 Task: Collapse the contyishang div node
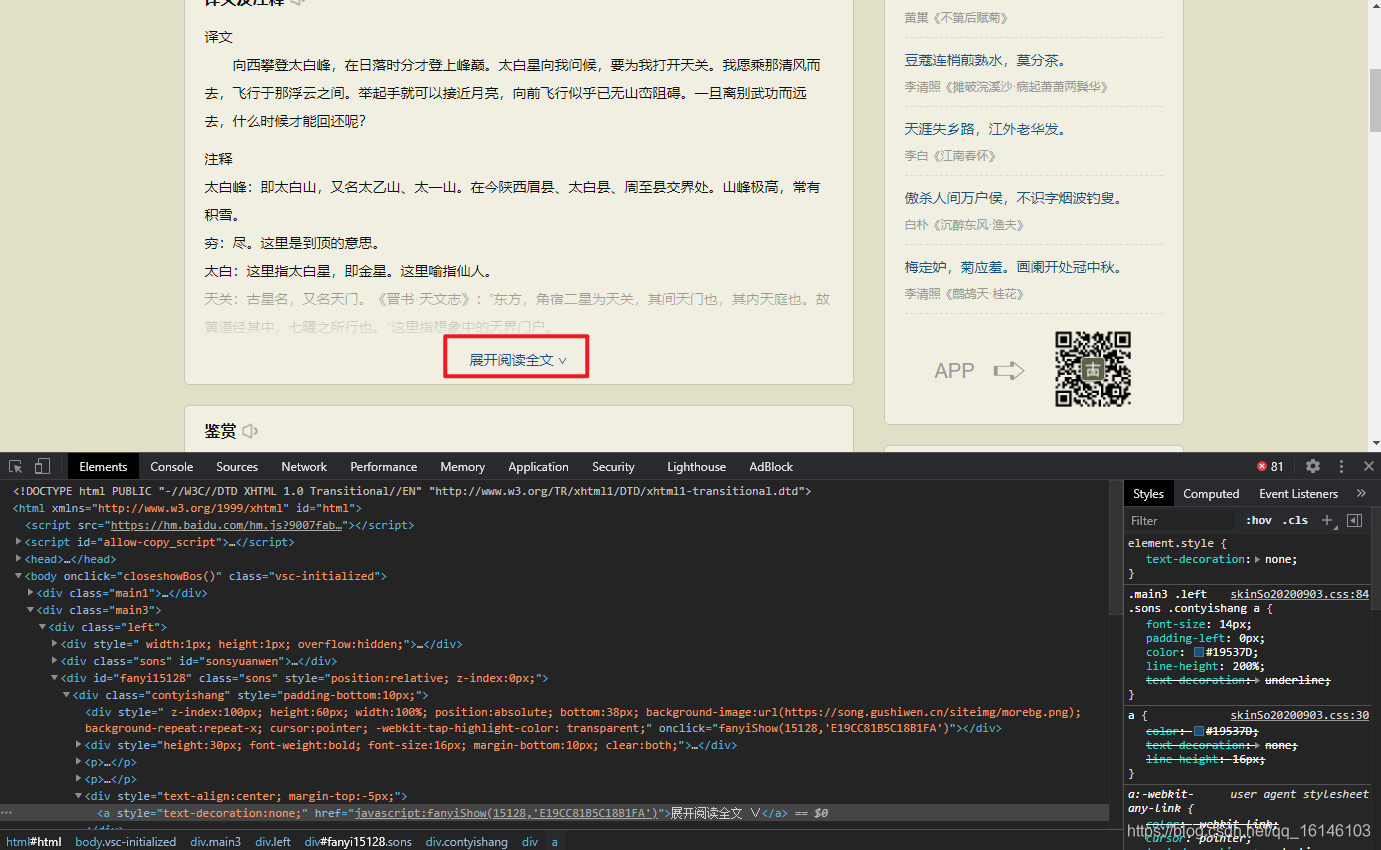pos(67,694)
